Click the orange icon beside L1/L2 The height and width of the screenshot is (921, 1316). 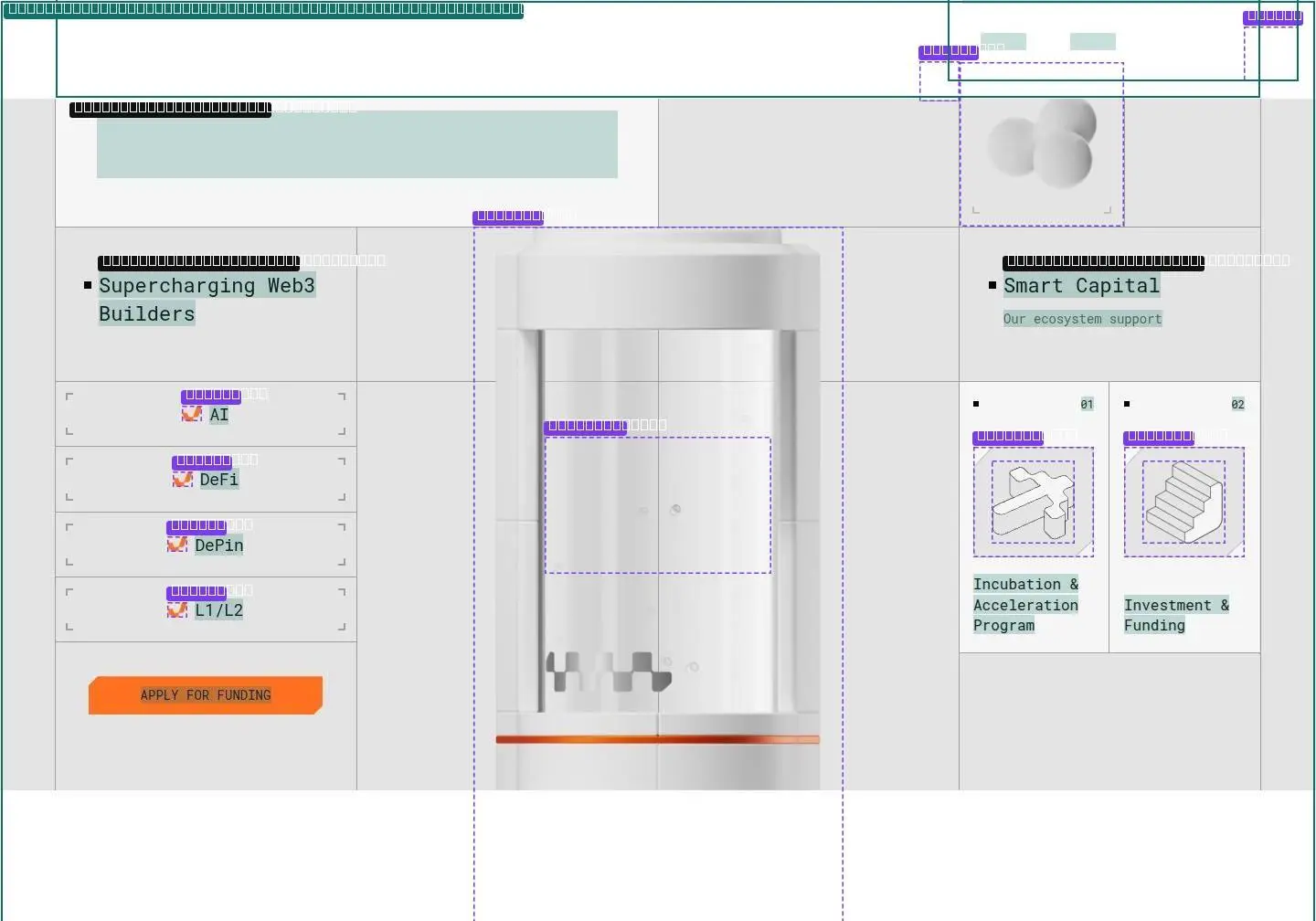(x=177, y=609)
